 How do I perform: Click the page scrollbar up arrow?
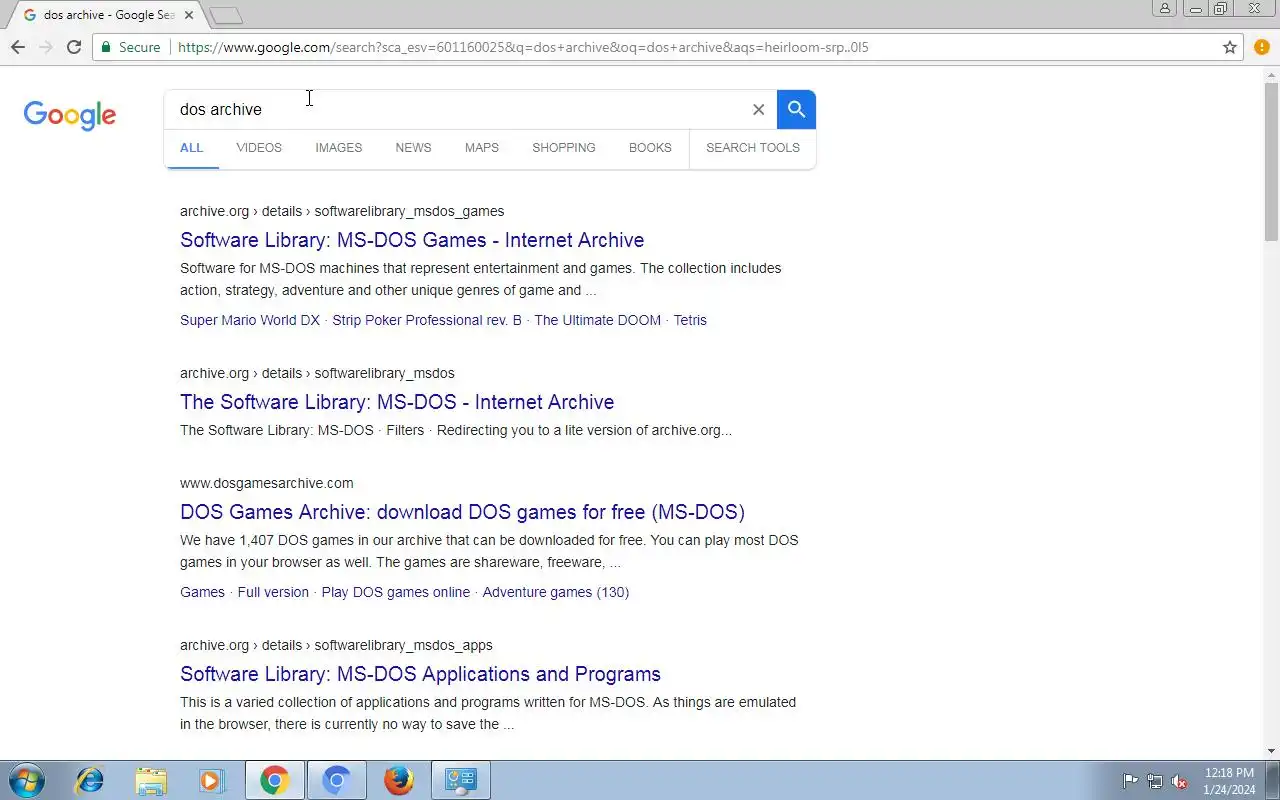[x=1271, y=74]
